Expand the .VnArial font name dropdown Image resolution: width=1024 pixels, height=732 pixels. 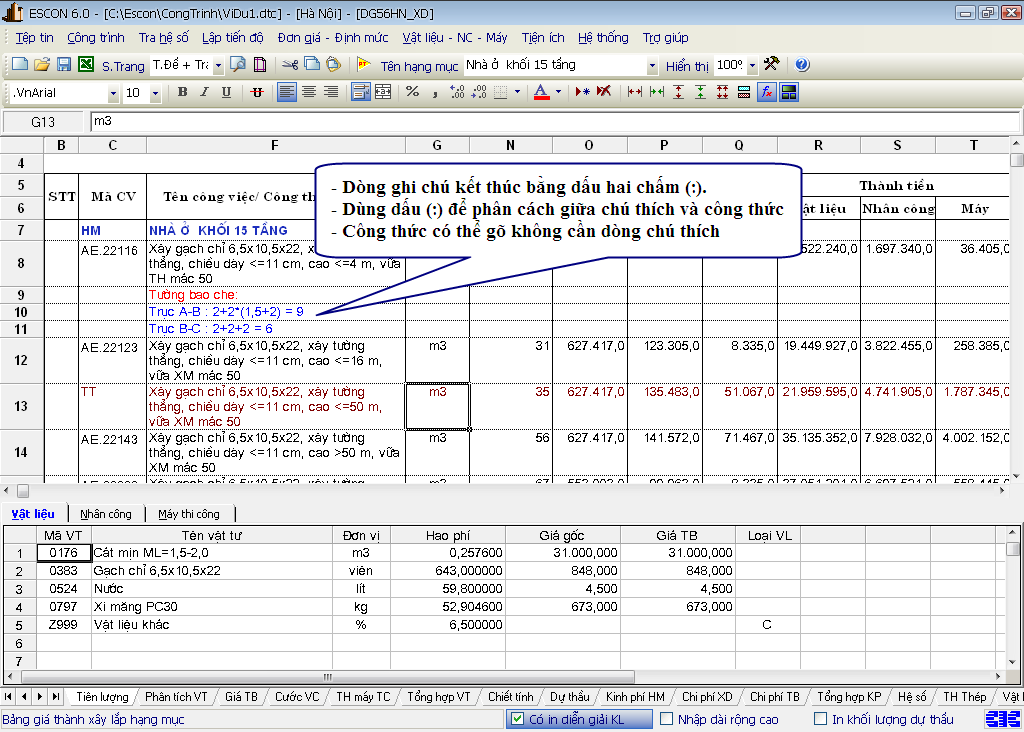[x=113, y=93]
